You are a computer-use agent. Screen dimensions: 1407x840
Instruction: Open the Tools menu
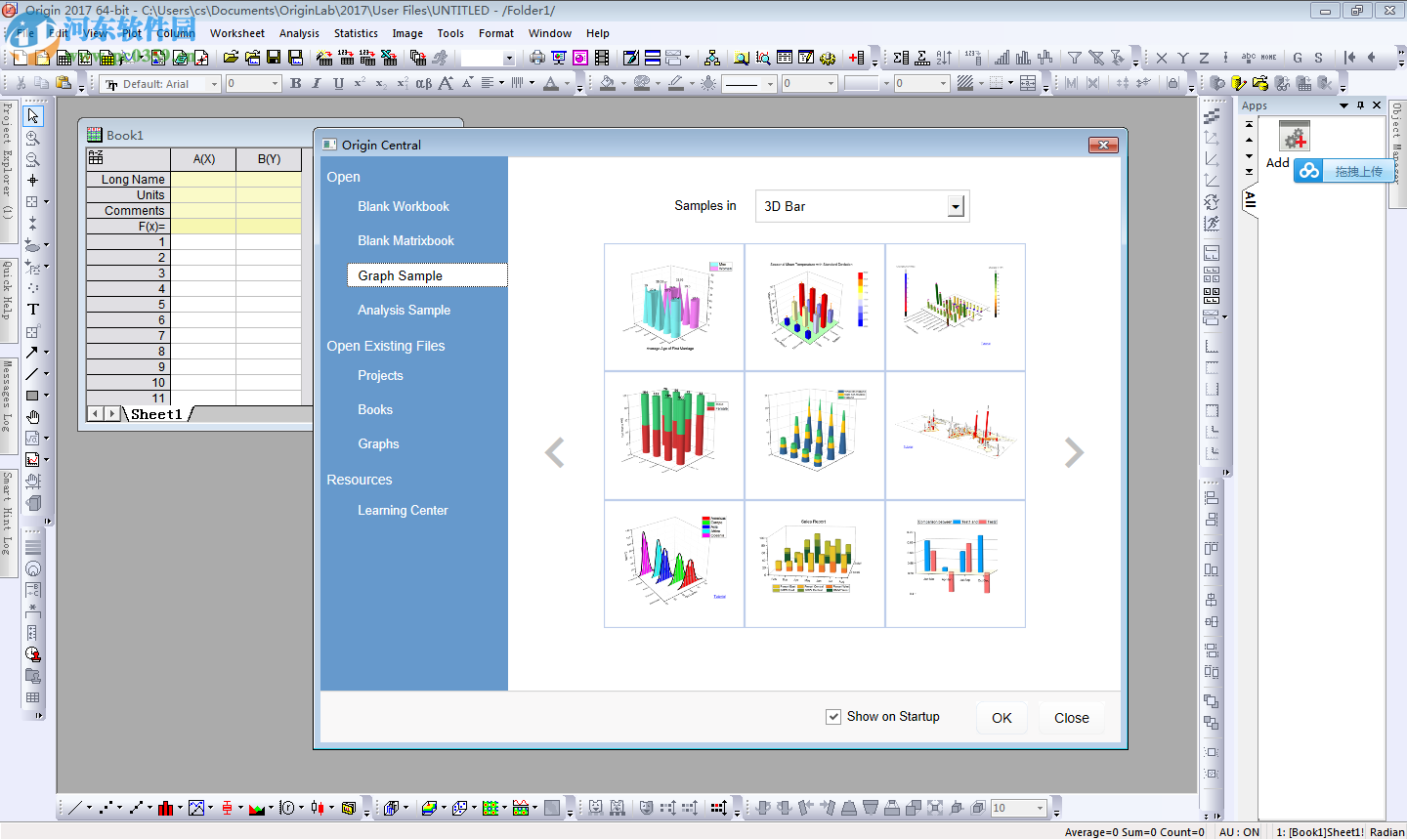pos(450,33)
